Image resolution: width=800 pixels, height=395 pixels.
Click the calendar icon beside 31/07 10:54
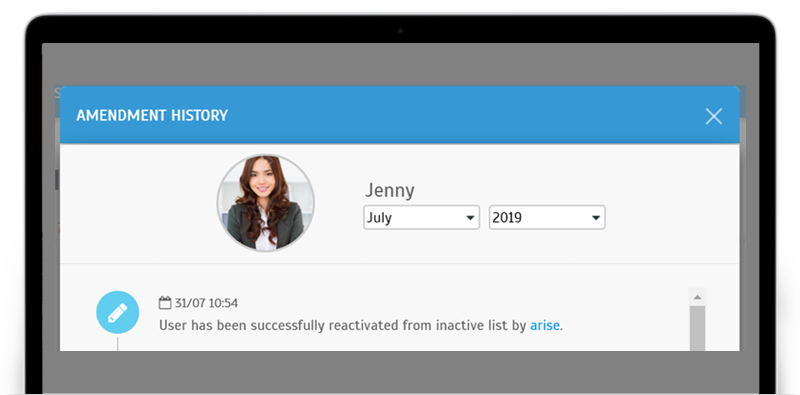pos(165,303)
